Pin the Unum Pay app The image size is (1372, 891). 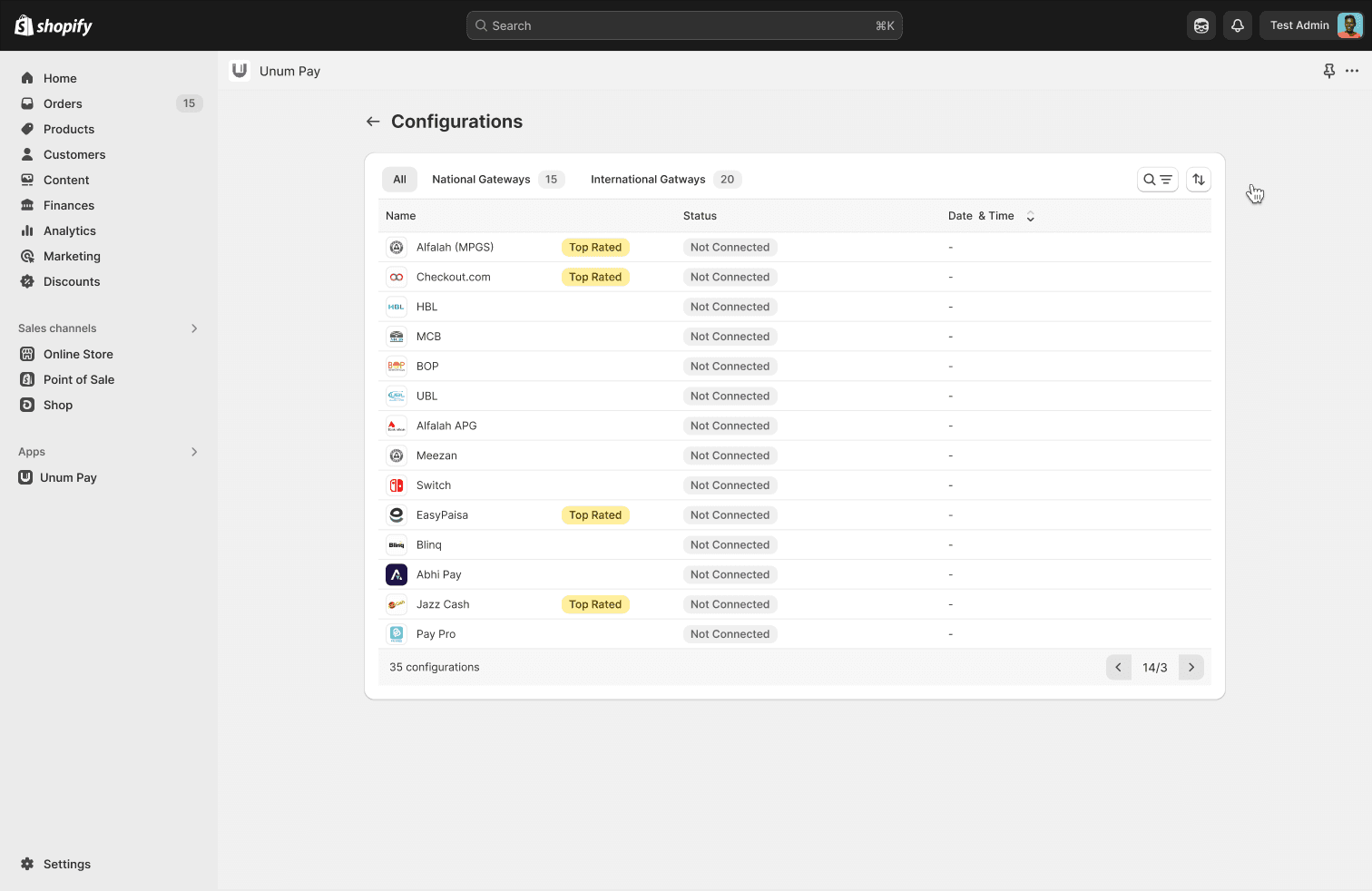[x=1328, y=71]
